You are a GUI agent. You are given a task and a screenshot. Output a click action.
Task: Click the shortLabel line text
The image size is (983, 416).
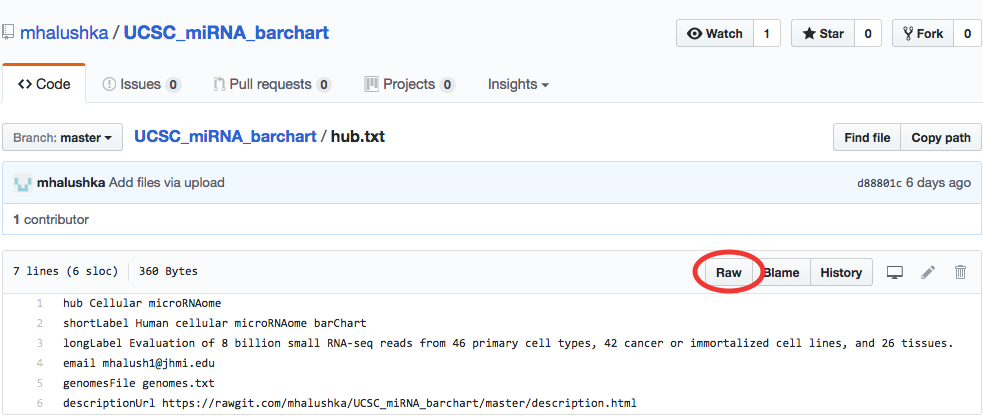(214, 324)
